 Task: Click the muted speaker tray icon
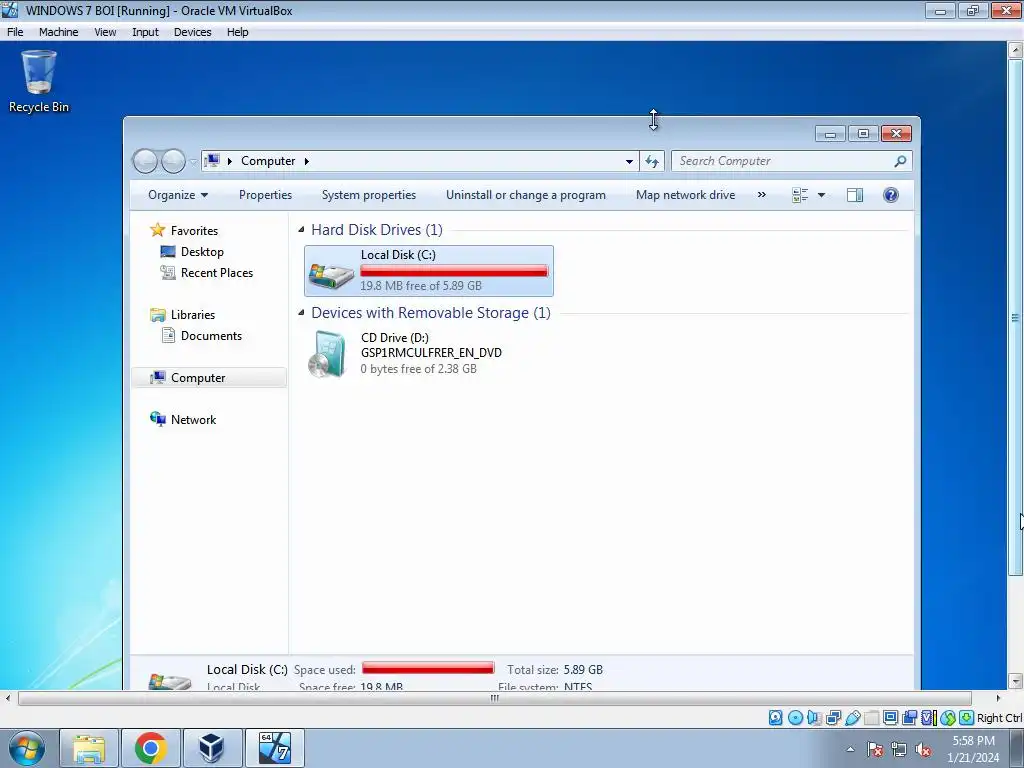click(x=923, y=749)
